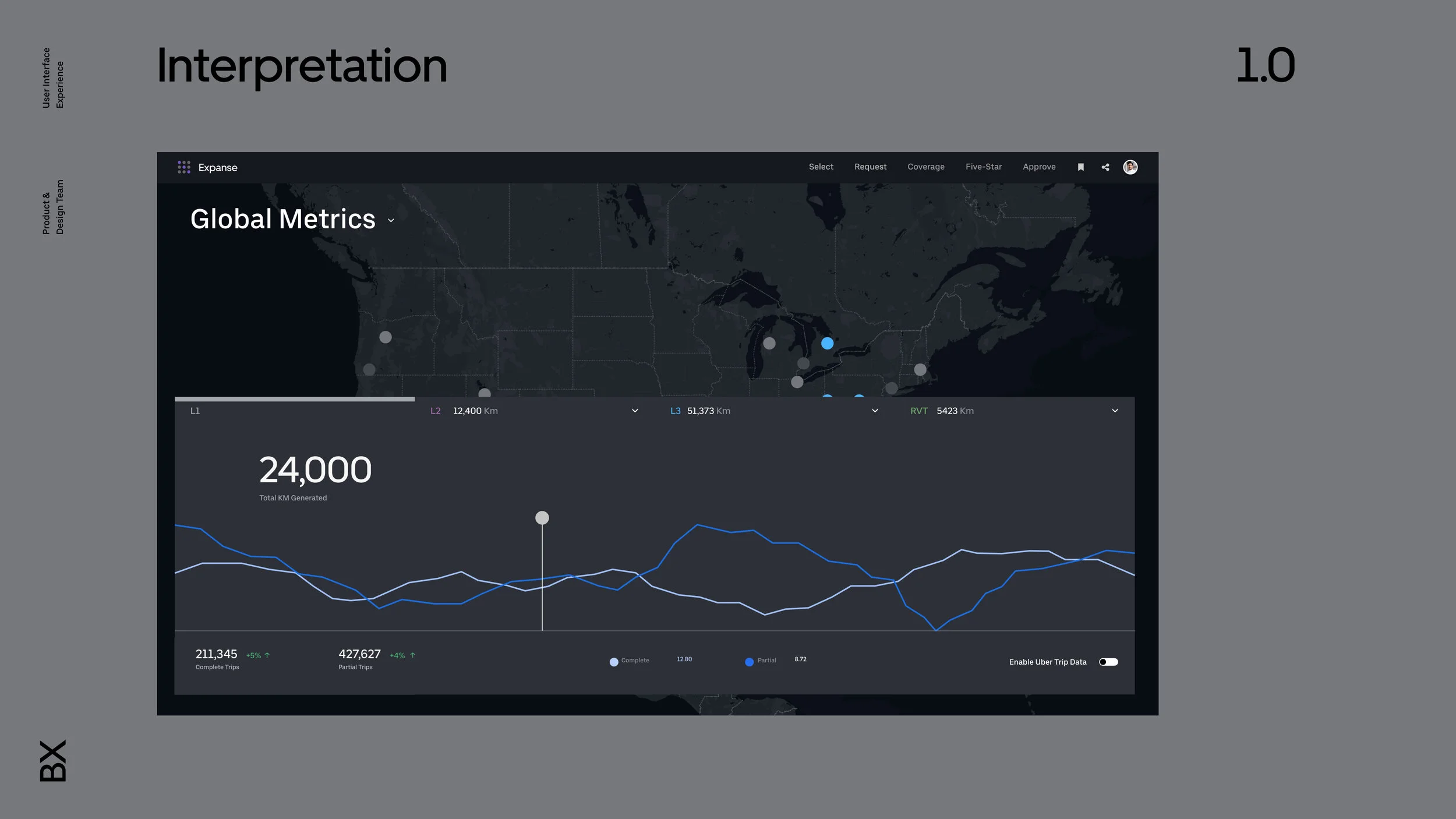
Task: Click the share icon in top bar
Action: tap(1105, 167)
